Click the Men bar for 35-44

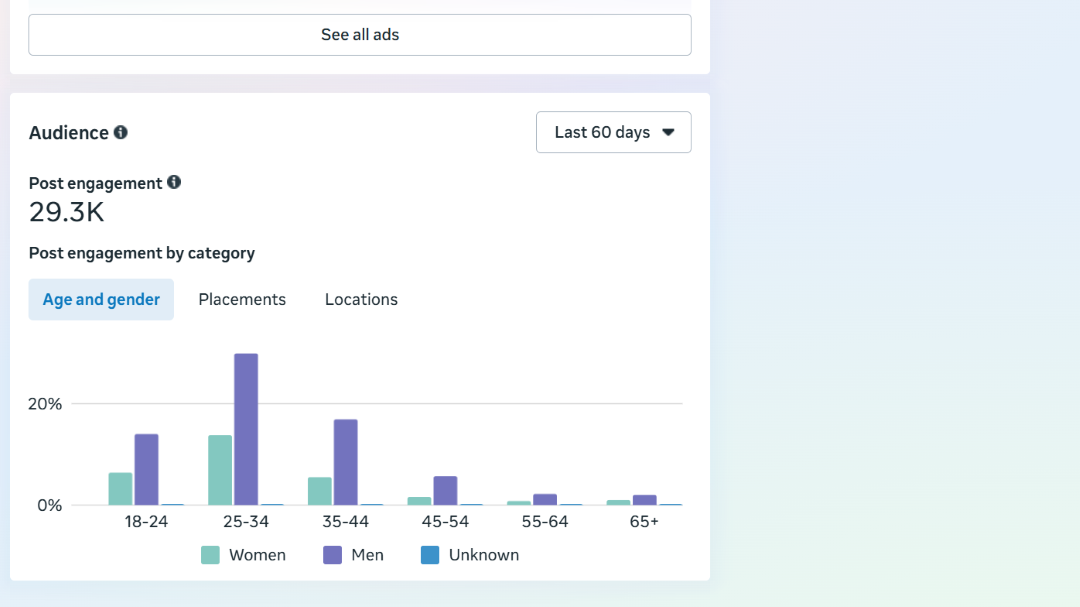[x=346, y=462]
